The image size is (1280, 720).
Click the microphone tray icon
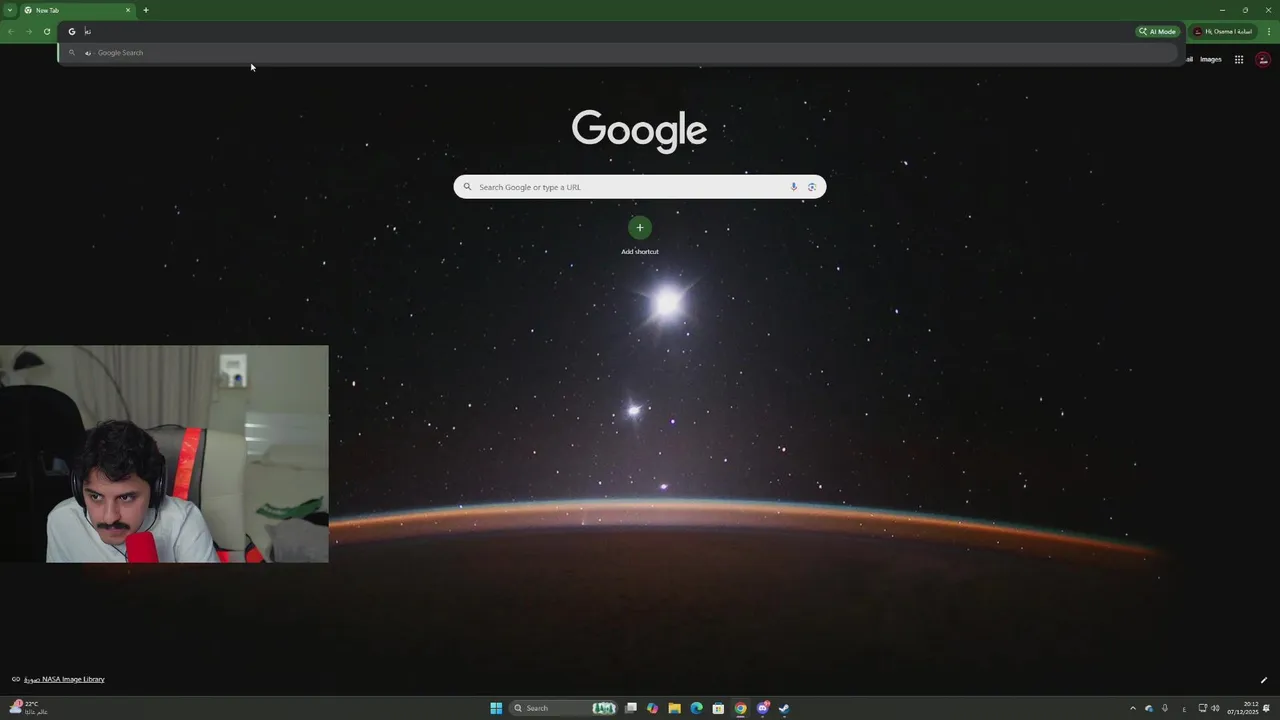tap(1165, 708)
